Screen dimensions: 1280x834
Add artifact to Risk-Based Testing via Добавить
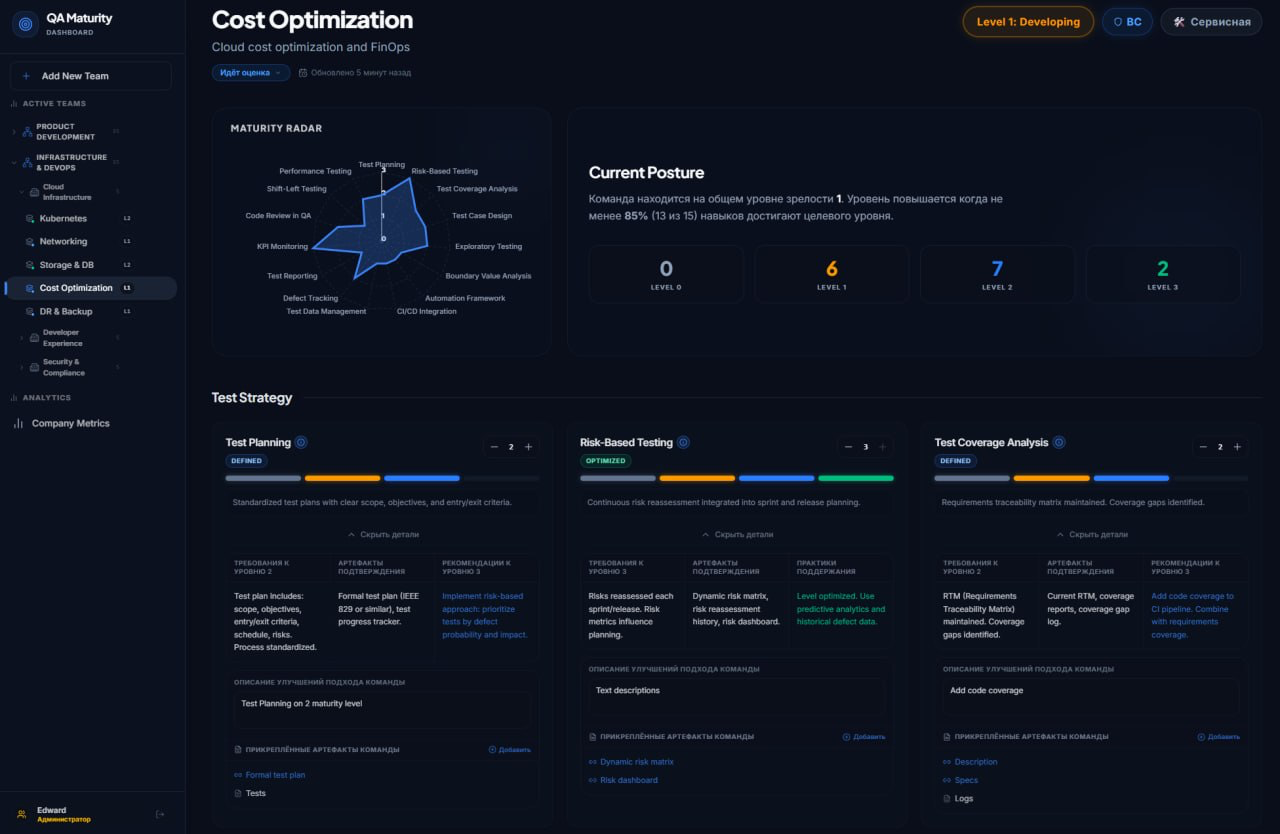(864, 737)
